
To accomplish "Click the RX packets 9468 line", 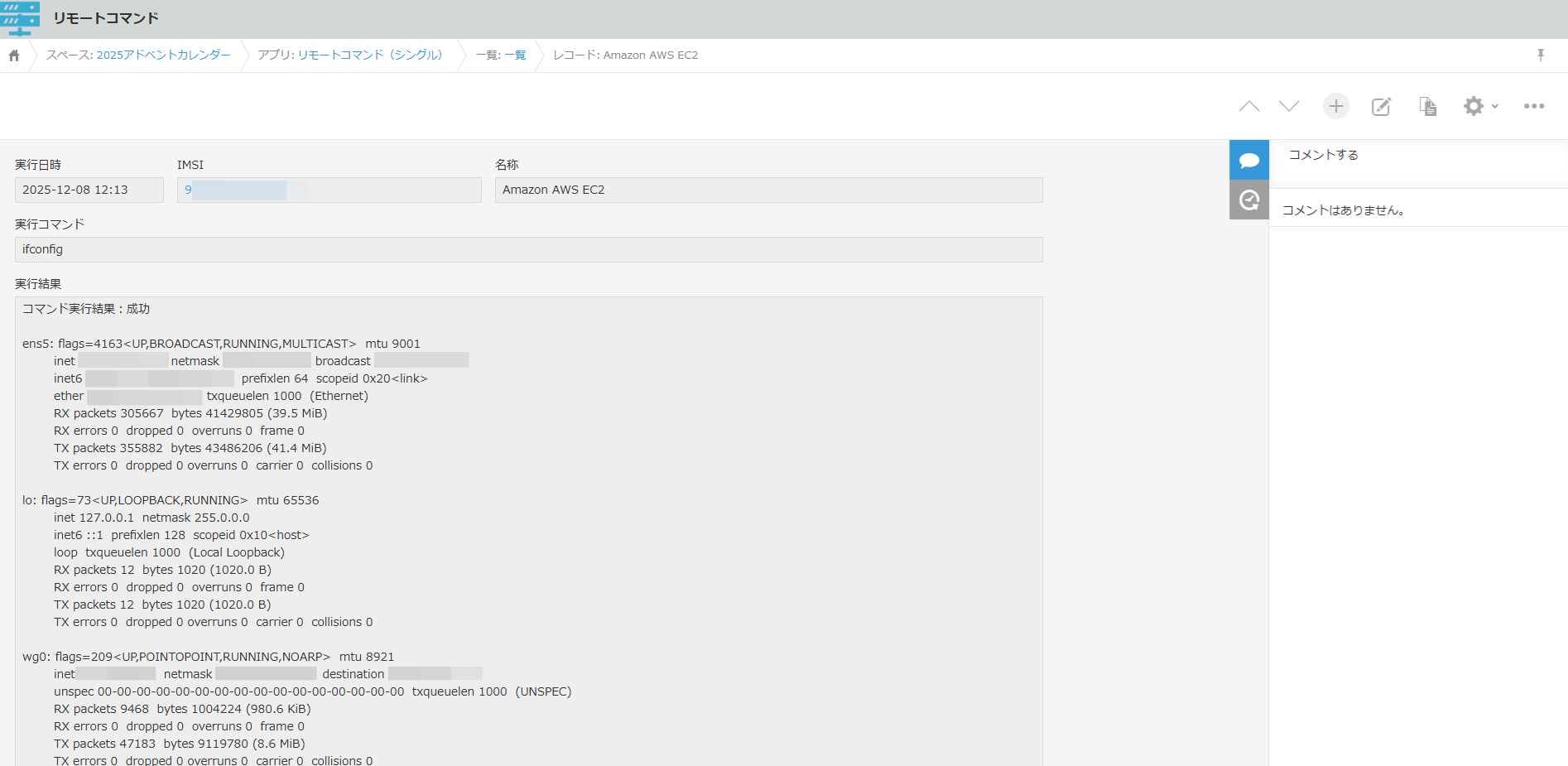I will coord(182,709).
